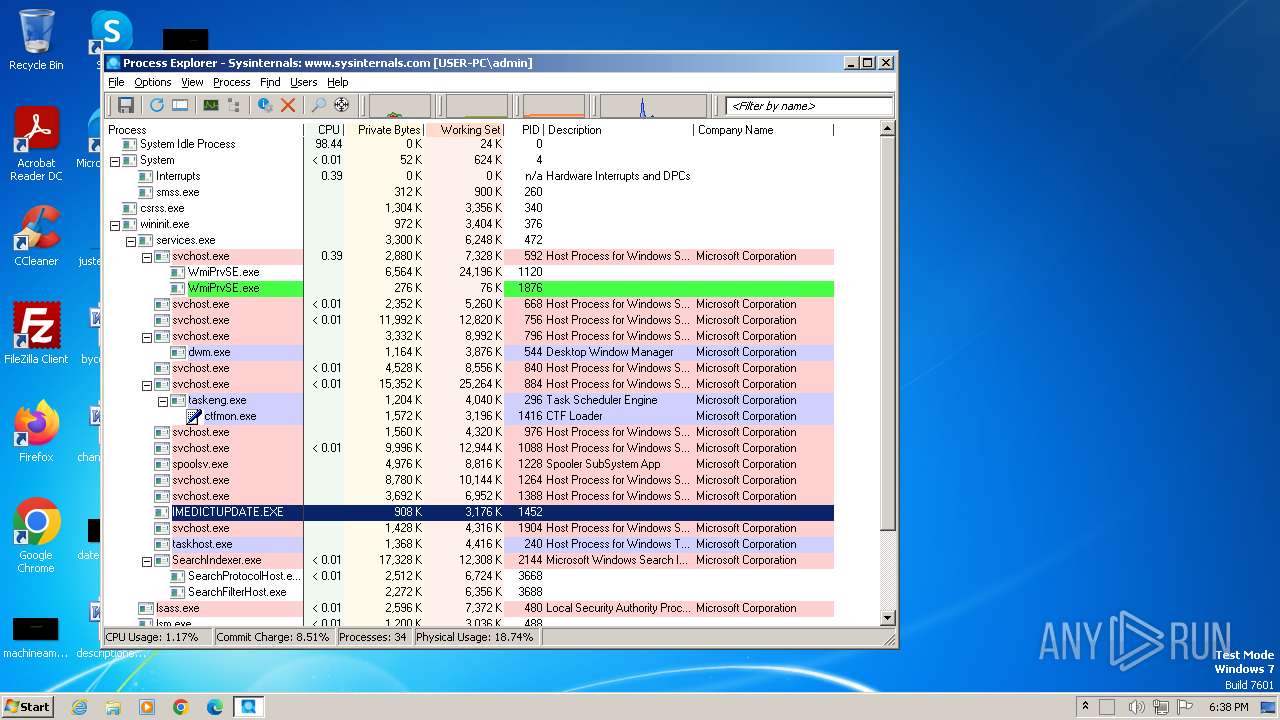Click the taskbar clock showing 6:38 PM
The height and width of the screenshot is (720, 1280).
coord(1228,707)
